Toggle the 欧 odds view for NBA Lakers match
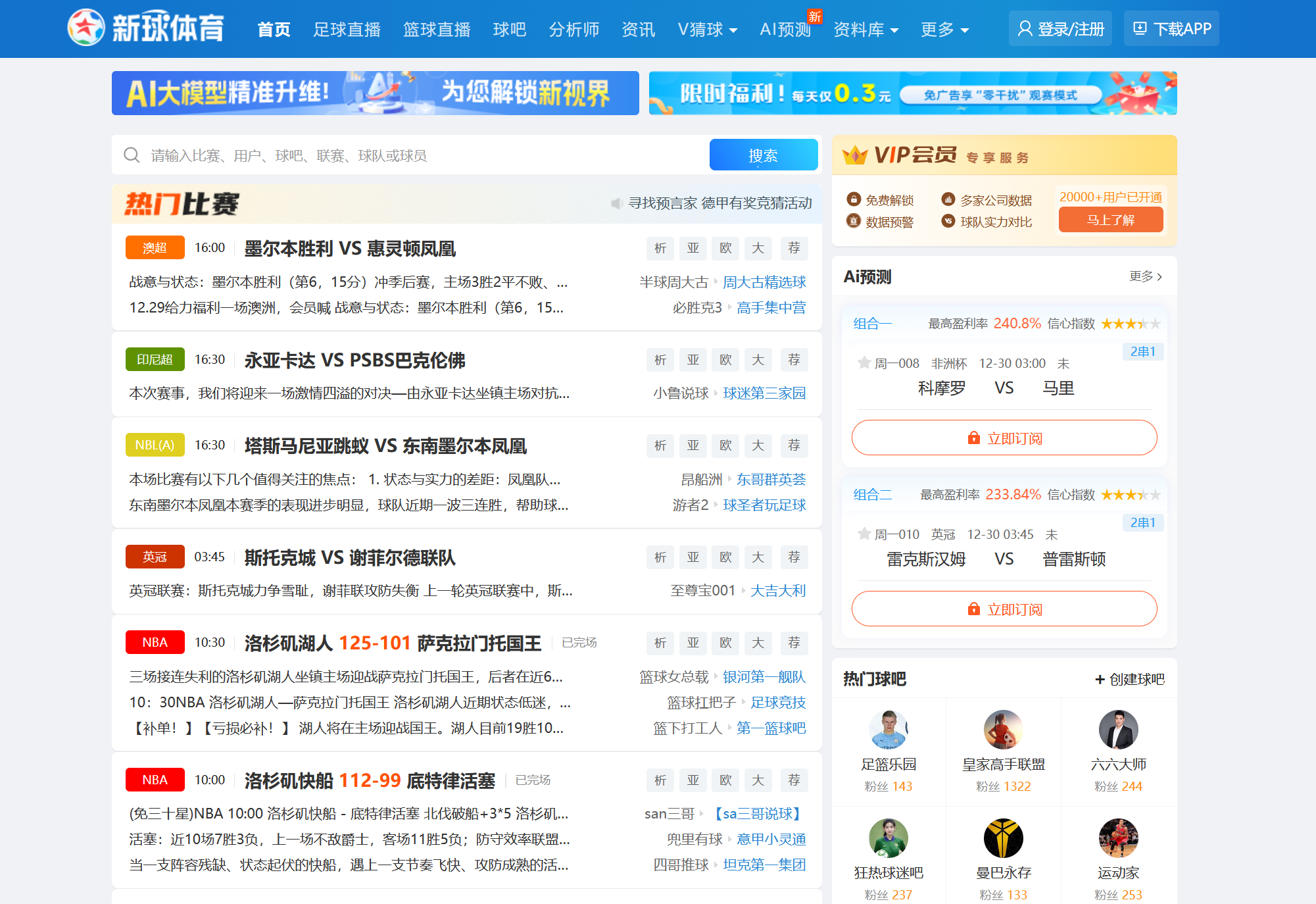 [x=725, y=643]
